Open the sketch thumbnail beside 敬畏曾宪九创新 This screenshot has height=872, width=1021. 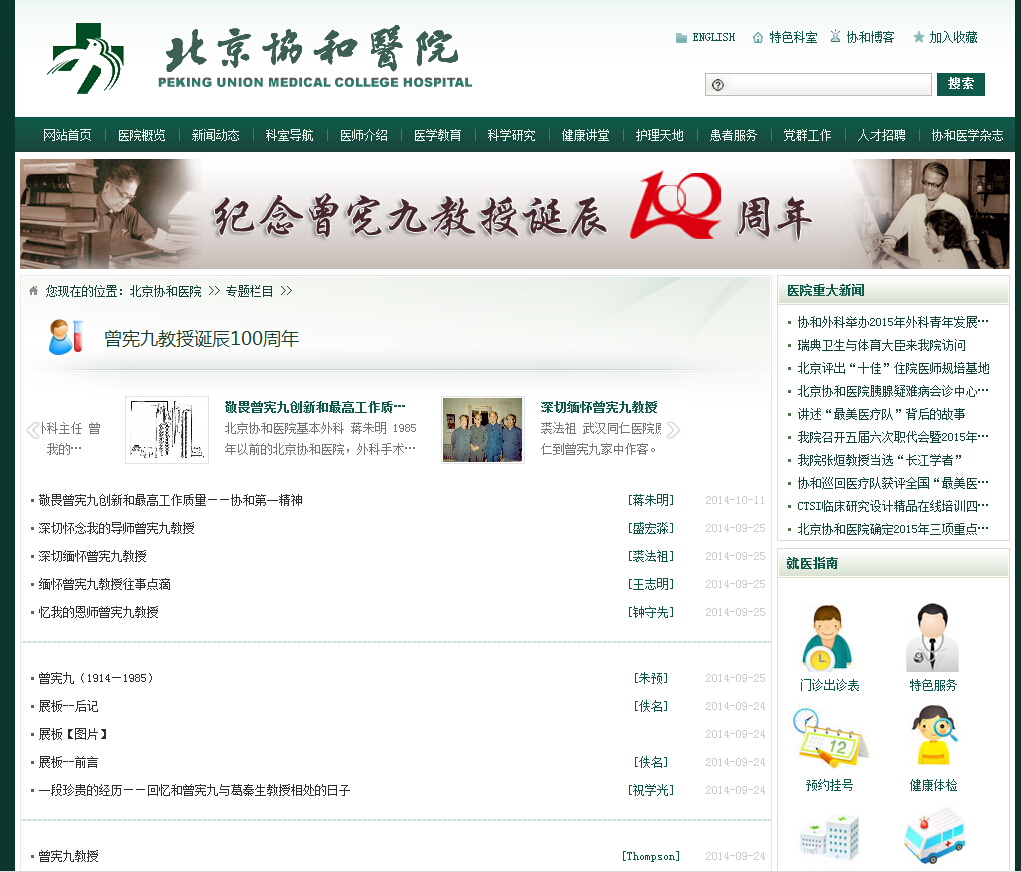pyautogui.click(x=167, y=430)
